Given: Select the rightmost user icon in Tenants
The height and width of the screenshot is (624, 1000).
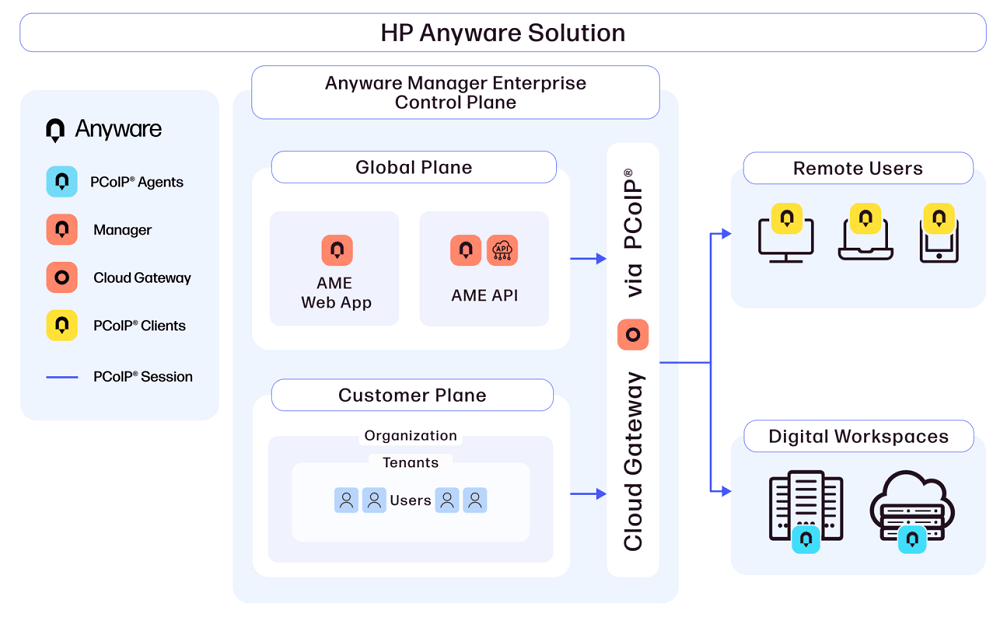Looking at the screenshot, I should point(475,500).
